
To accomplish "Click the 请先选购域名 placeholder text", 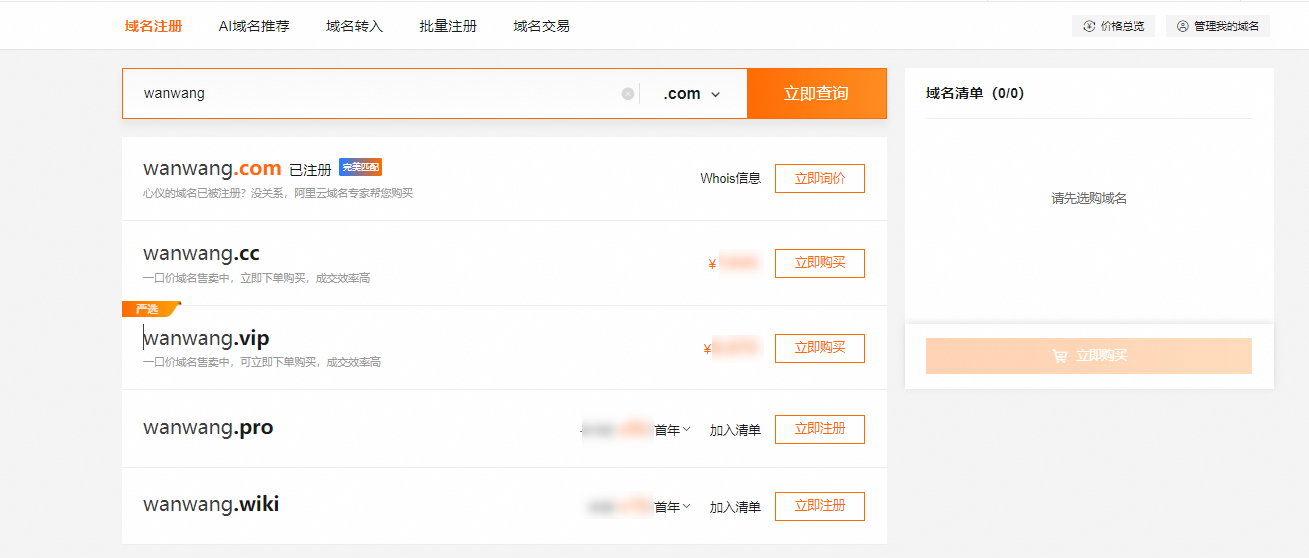I will pyautogui.click(x=1089, y=198).
